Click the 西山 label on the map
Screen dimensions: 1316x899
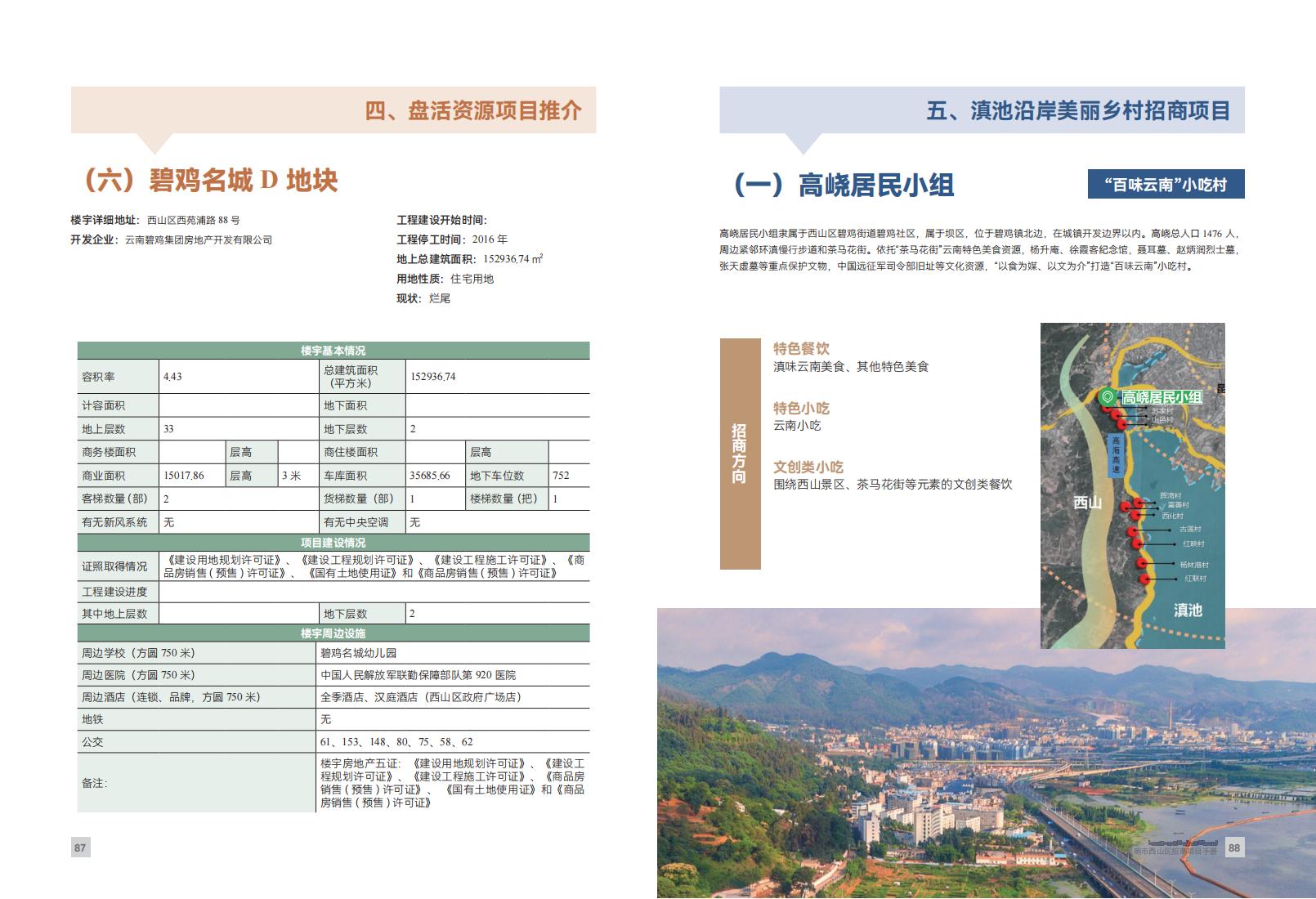(1088, 503)
